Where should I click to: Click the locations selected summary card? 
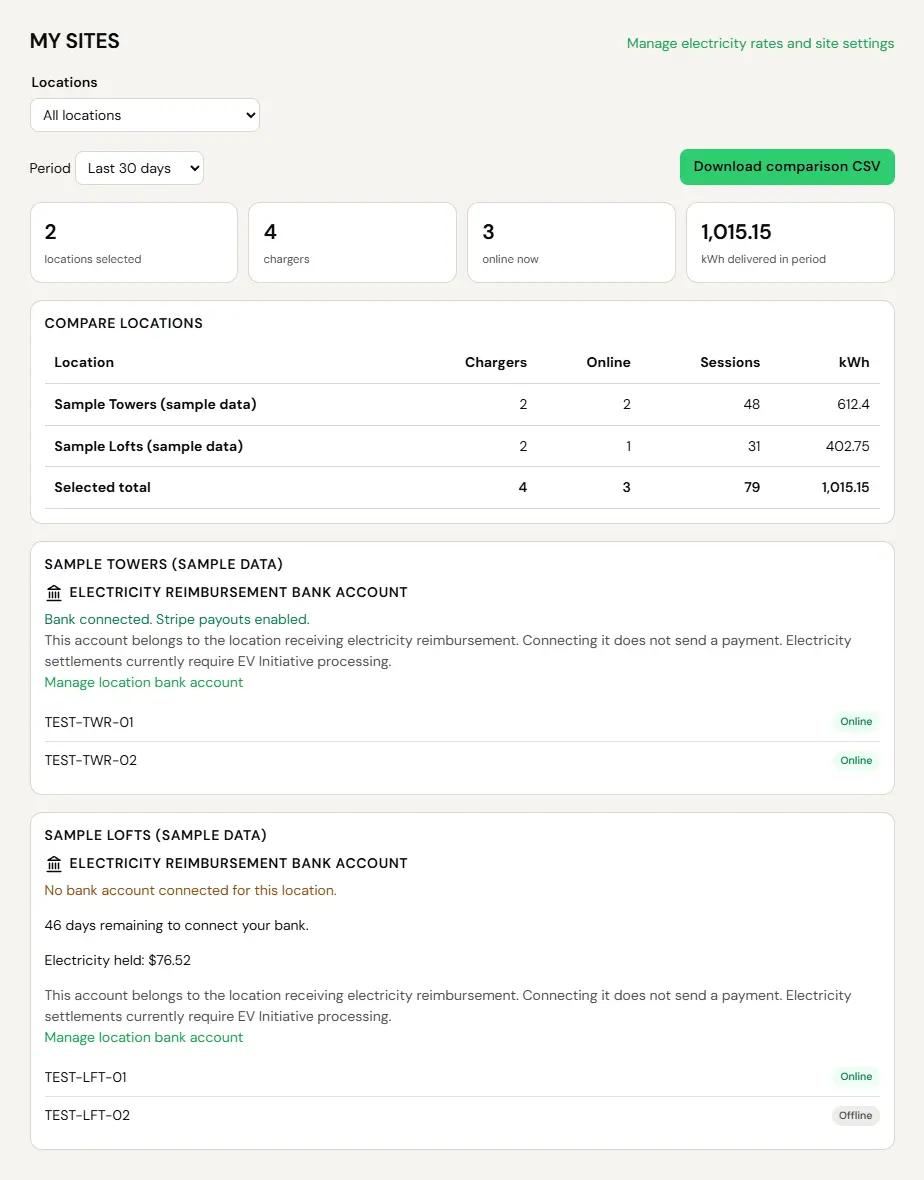(134, 242)
